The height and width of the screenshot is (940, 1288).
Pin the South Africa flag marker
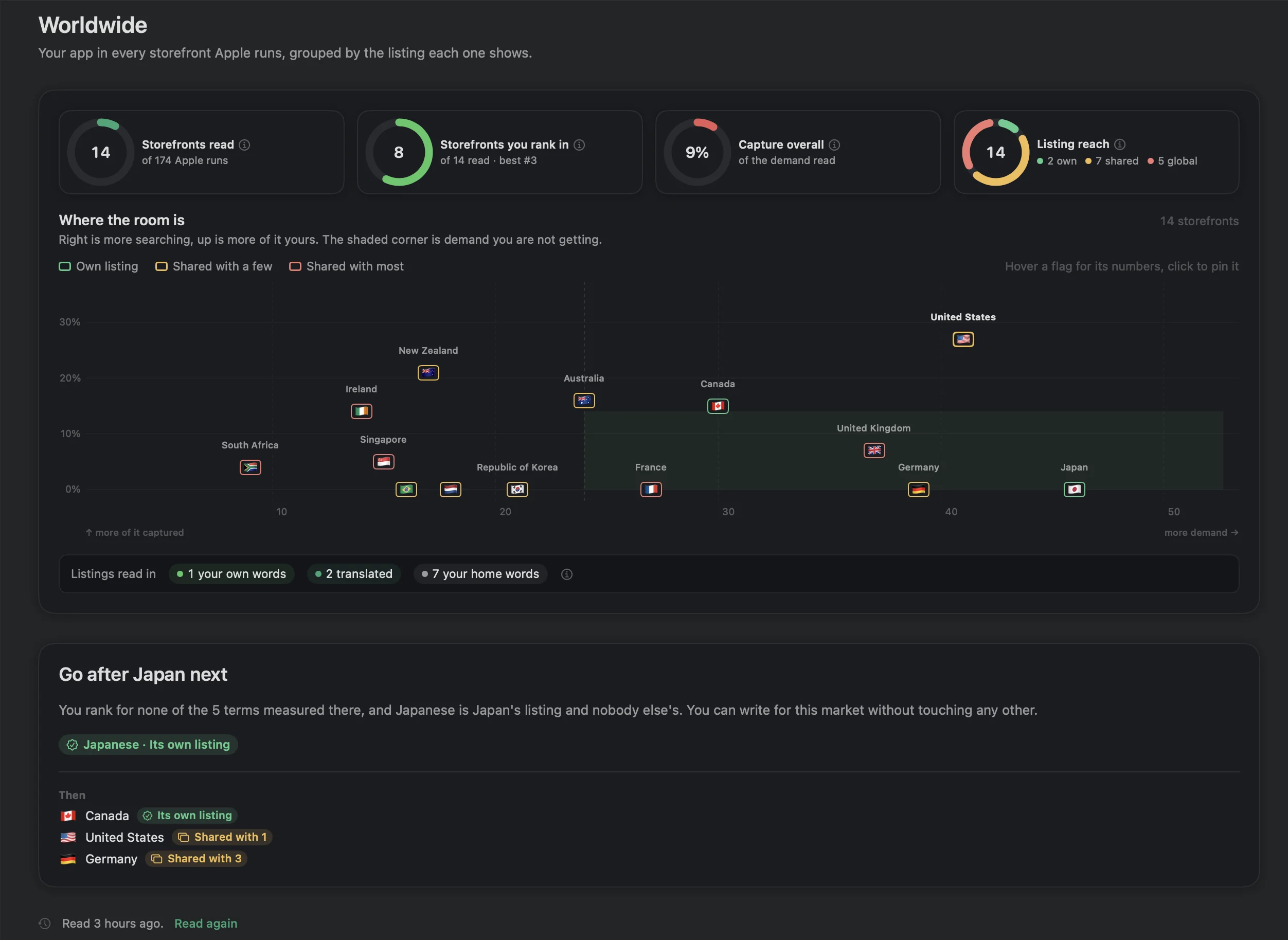[x=250, y=467]
